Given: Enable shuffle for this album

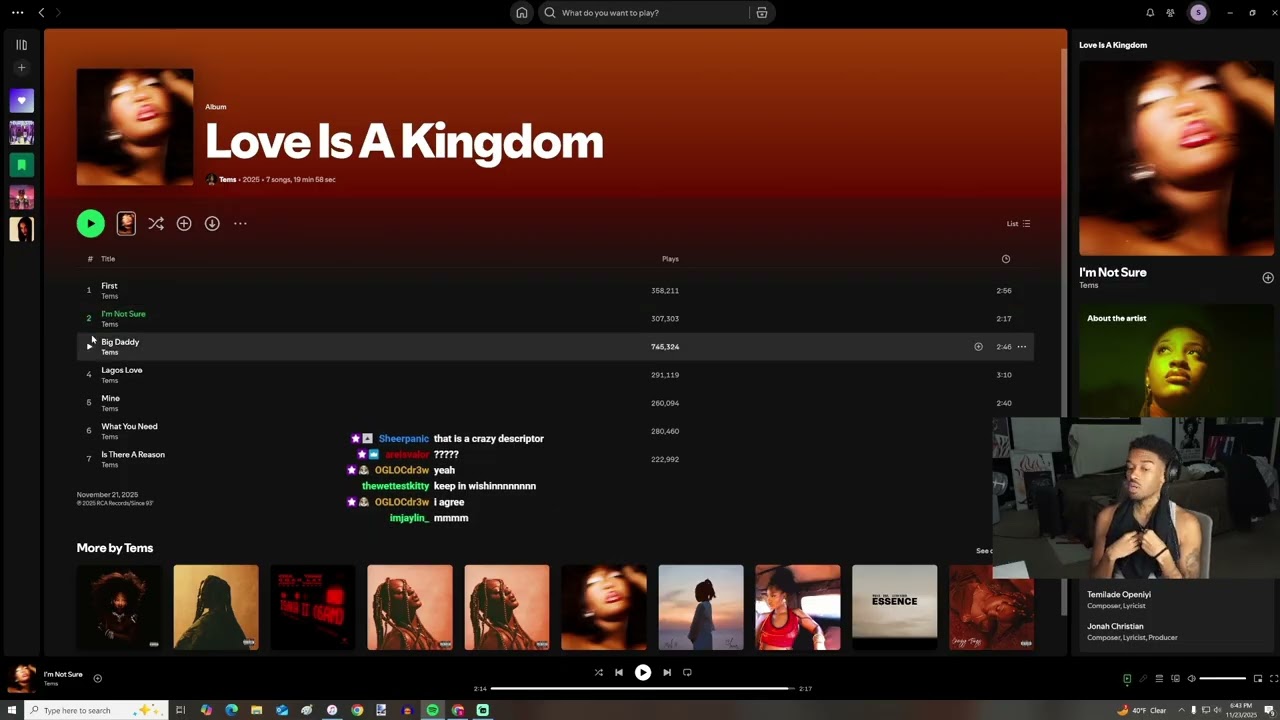Looking at the screenshot, I should coord(156,224).
